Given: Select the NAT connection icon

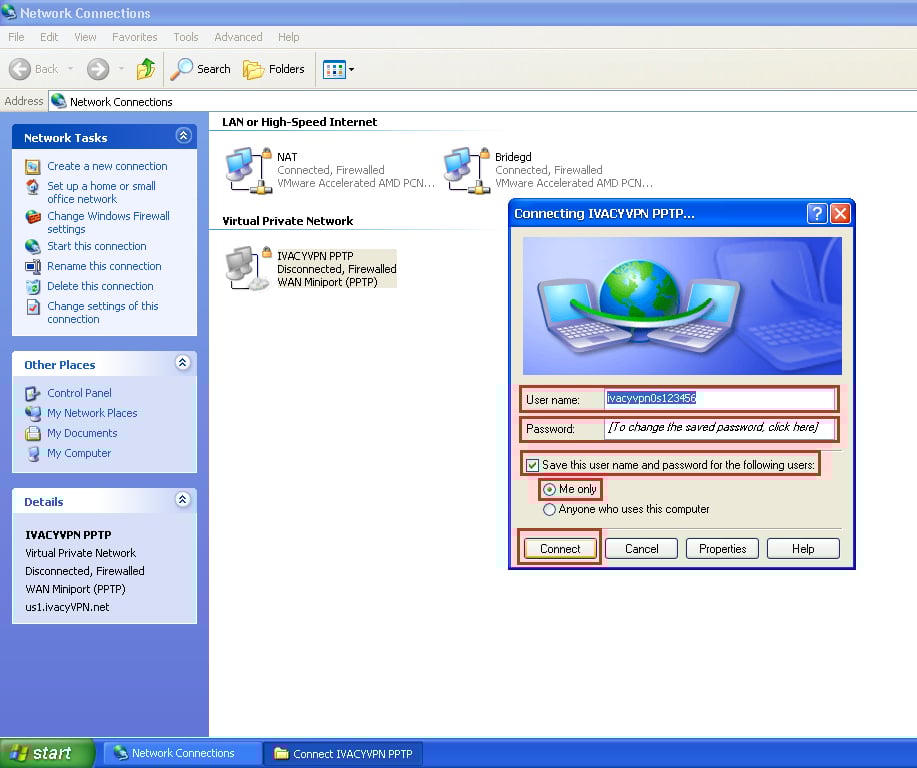Looking at the screenshot, I should [249, 170].
